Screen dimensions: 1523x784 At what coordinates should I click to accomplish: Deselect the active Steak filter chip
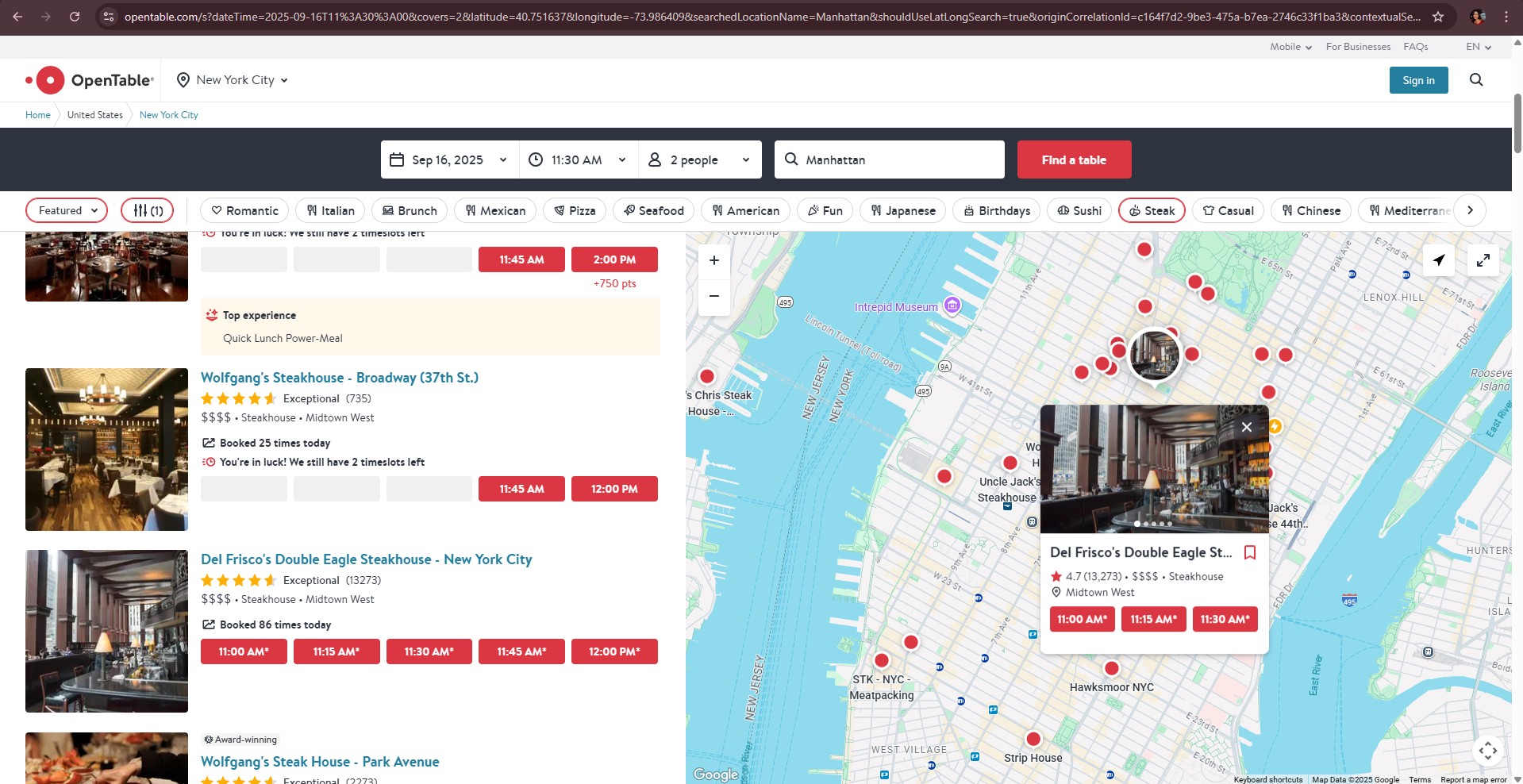coord(1152,210)
